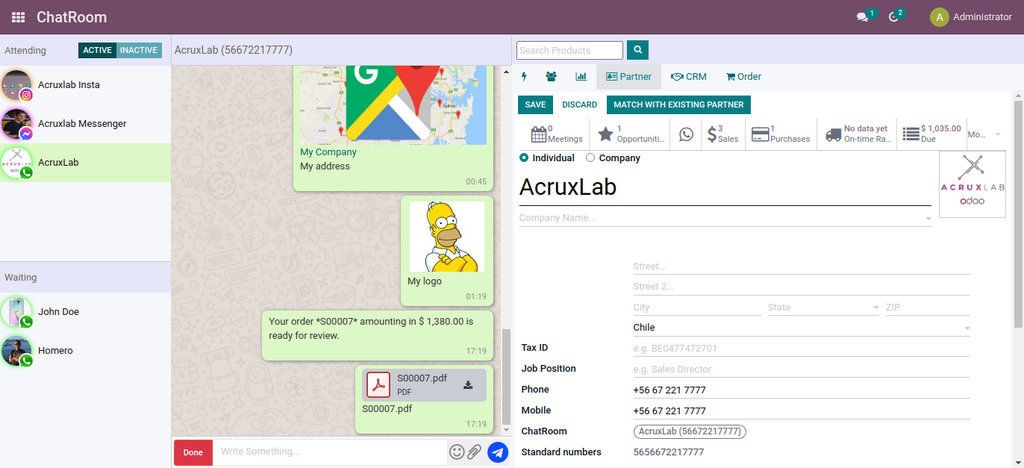Switch to ACTIVE status

tap(97, 50)
